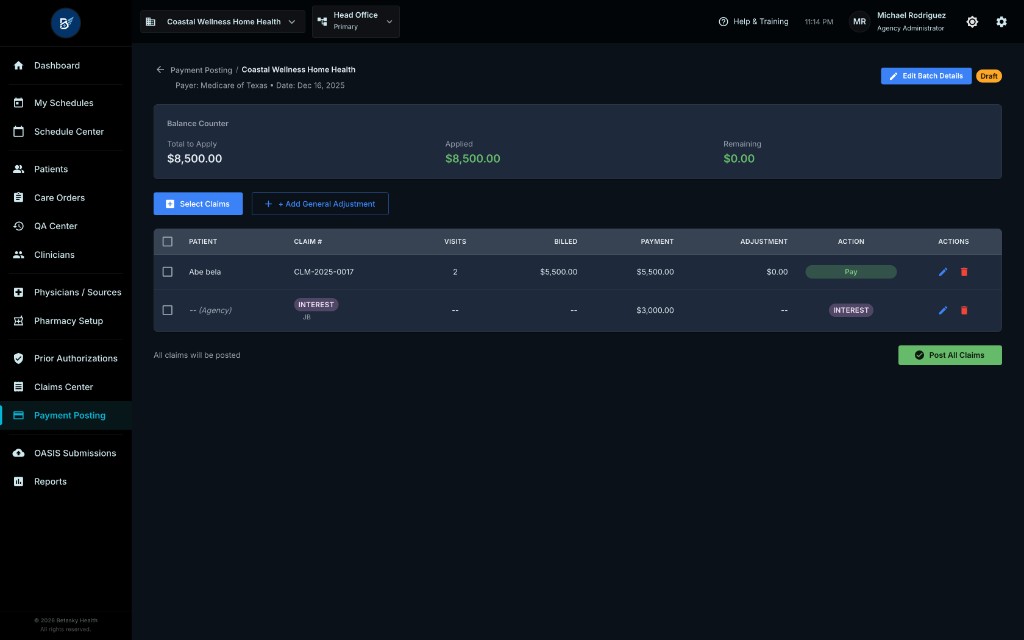Open the Dashboard home icon
Image resolution: width=1024 pixels, height=640 pixels.
point(18,65)
